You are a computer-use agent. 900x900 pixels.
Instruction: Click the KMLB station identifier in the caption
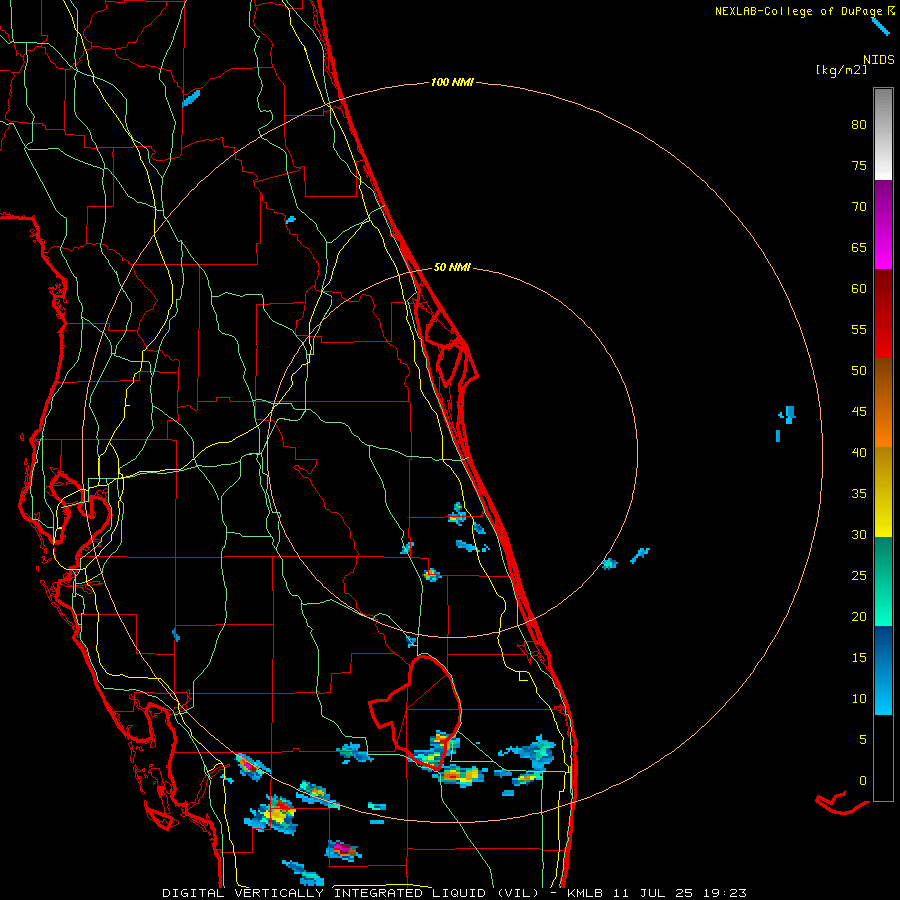coord(585,893)
